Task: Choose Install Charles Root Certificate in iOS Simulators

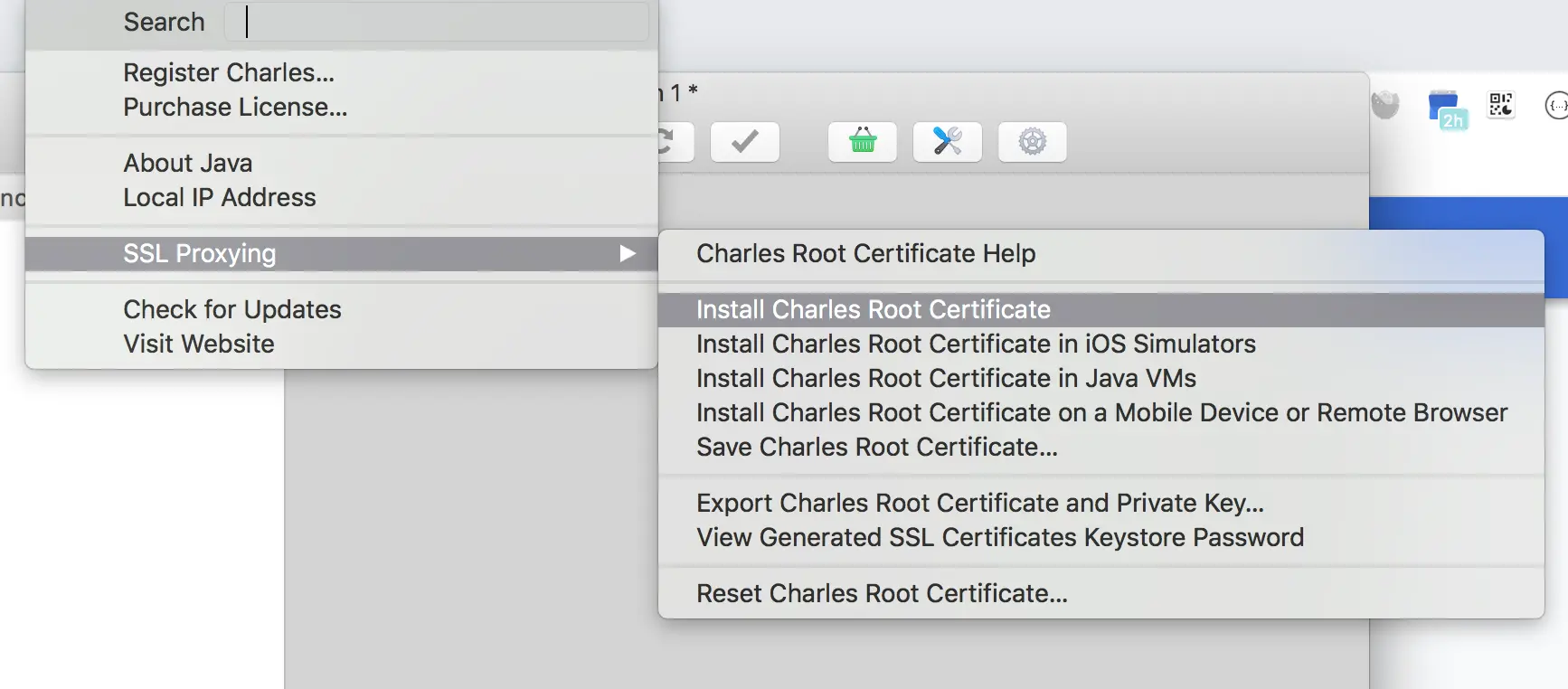Action: pyautogui.click(x=1101, y=344)
